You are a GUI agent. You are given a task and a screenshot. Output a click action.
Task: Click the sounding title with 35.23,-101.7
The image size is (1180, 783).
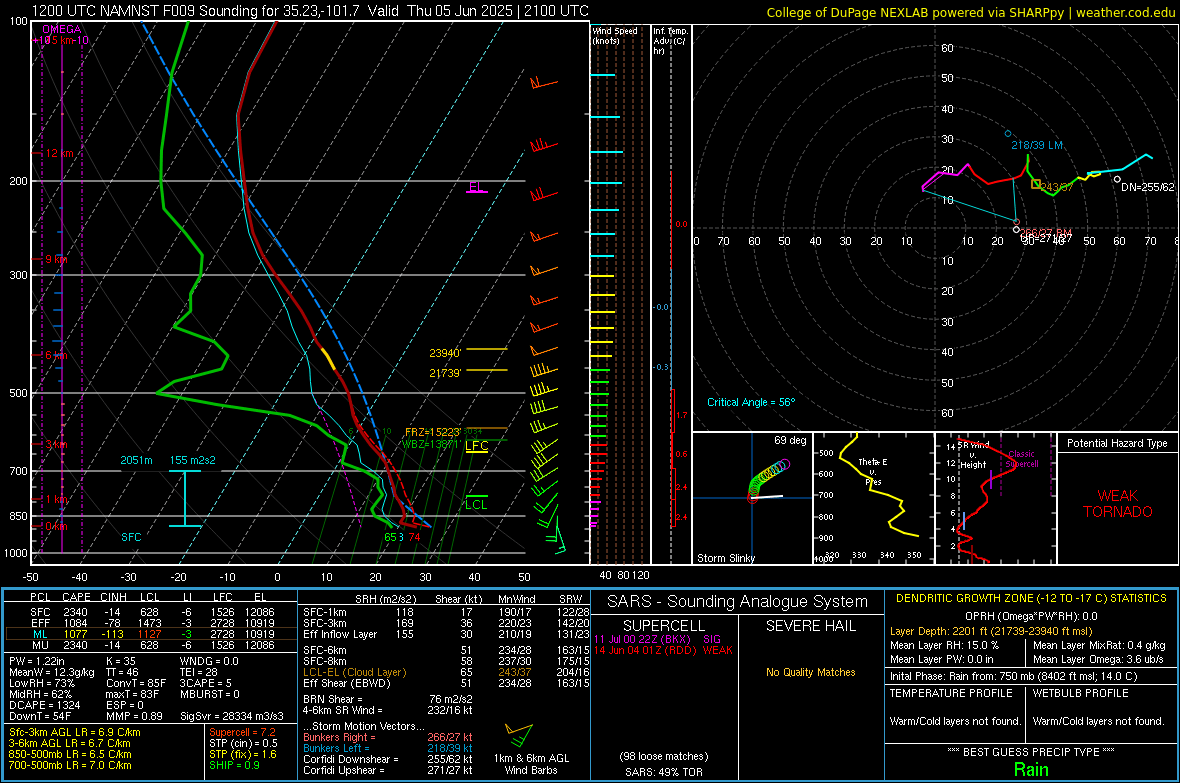[x=310, y=11]
